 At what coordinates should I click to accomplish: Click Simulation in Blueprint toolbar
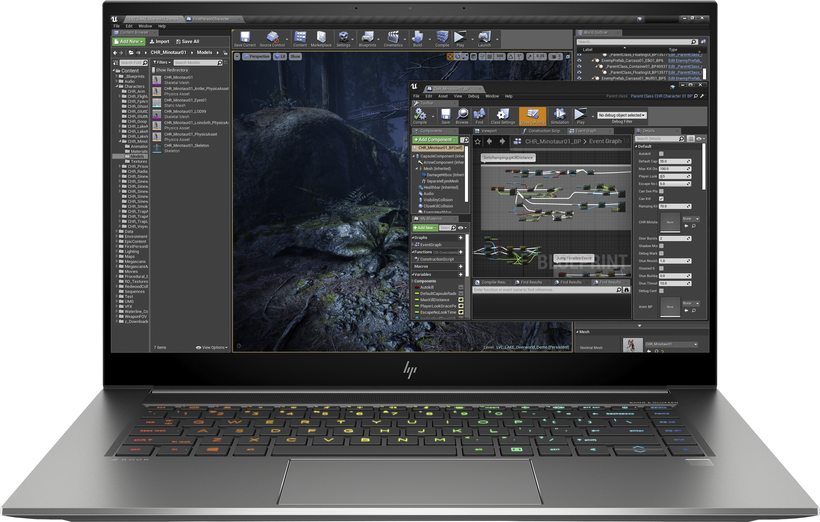tap(560, 116)
